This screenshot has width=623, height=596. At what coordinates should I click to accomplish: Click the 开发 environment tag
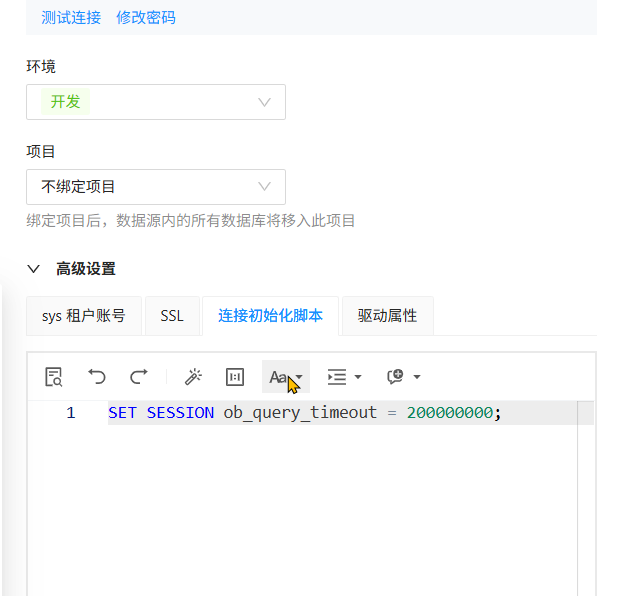(x=66, y=102)
